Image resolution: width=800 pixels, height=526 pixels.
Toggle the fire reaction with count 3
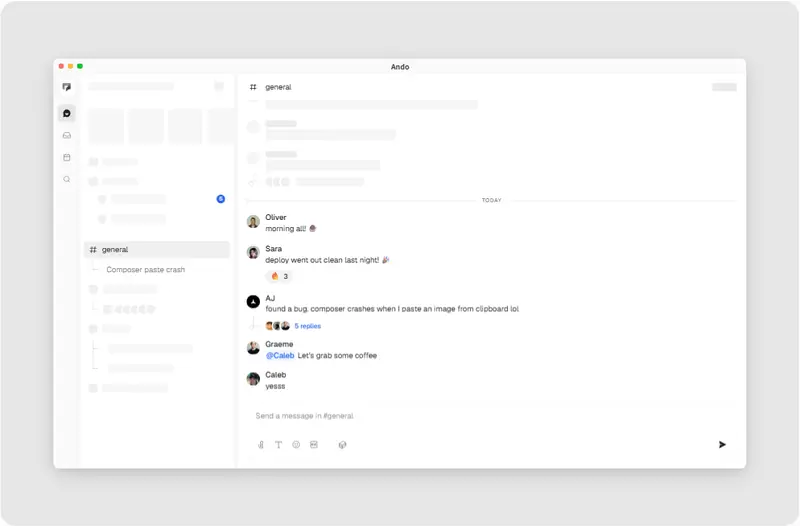pyautogui.click(x=279, y=276)
